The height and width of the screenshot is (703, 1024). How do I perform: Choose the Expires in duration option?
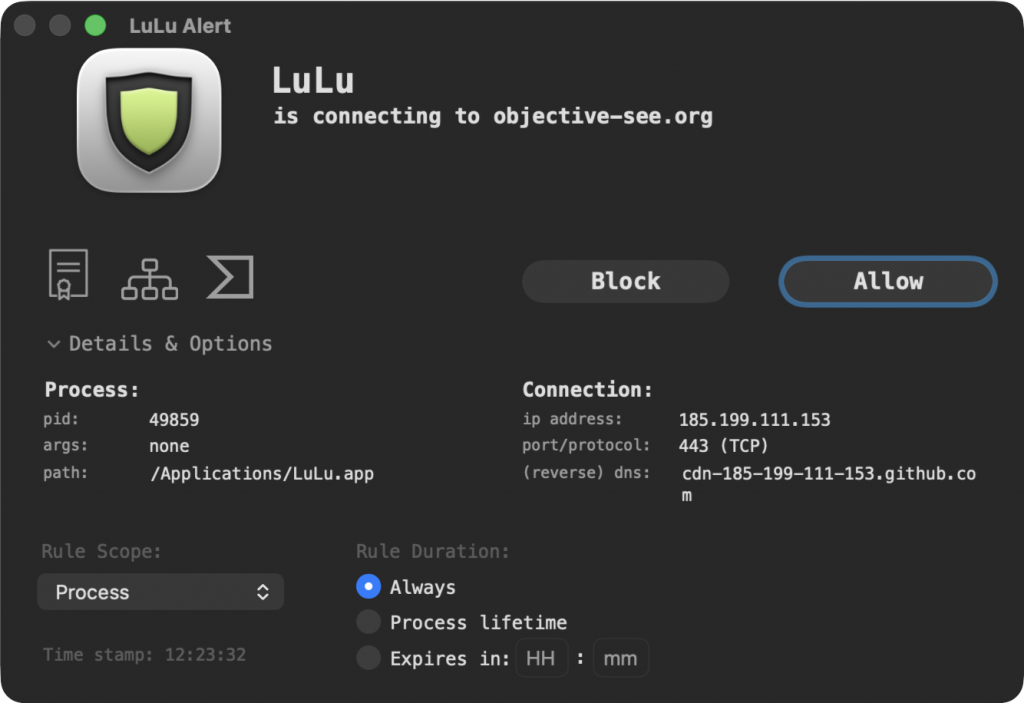point(368,657)
